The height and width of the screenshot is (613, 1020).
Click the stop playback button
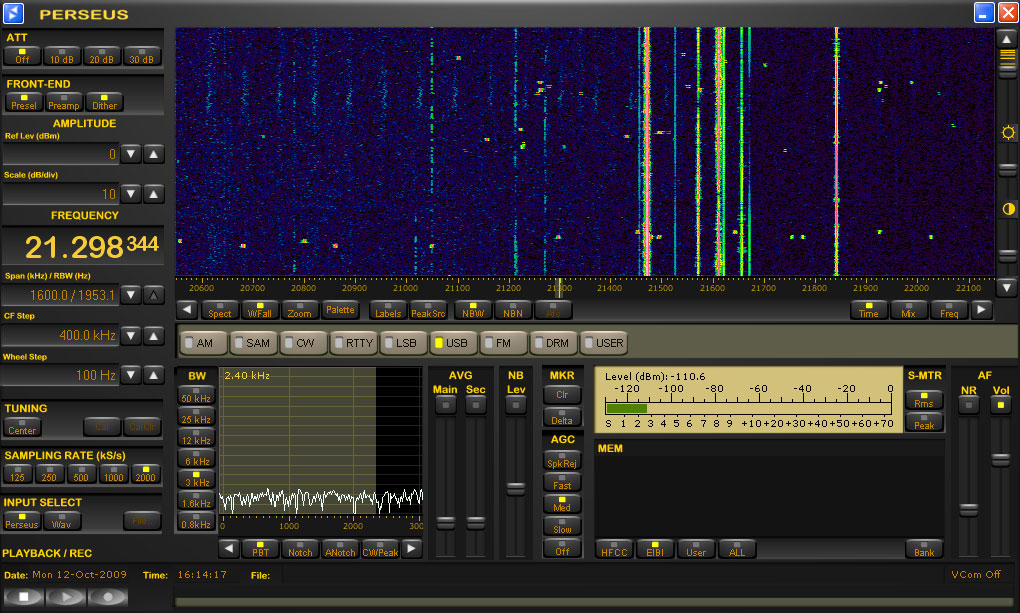click(23, 596)
